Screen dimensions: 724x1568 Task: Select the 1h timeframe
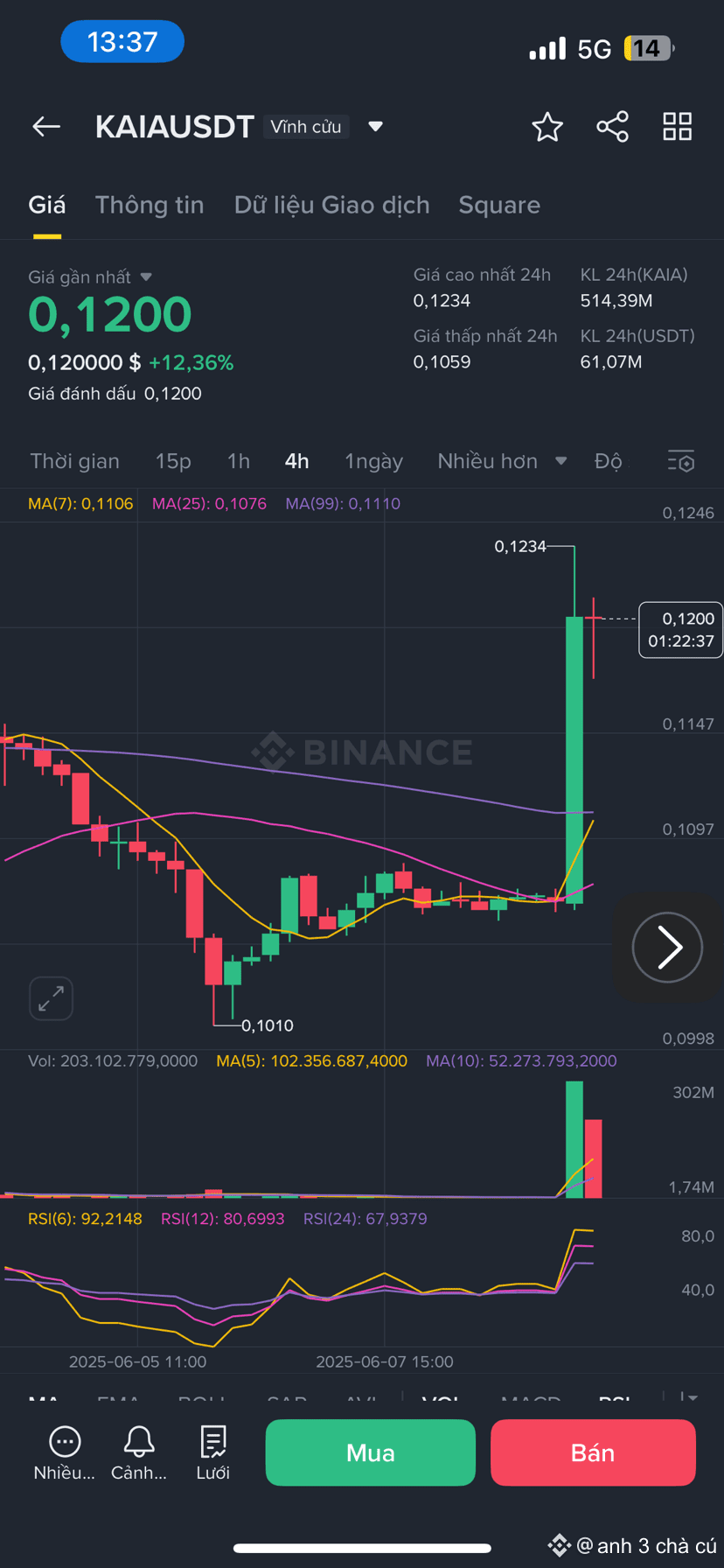(x=239, y=461)
